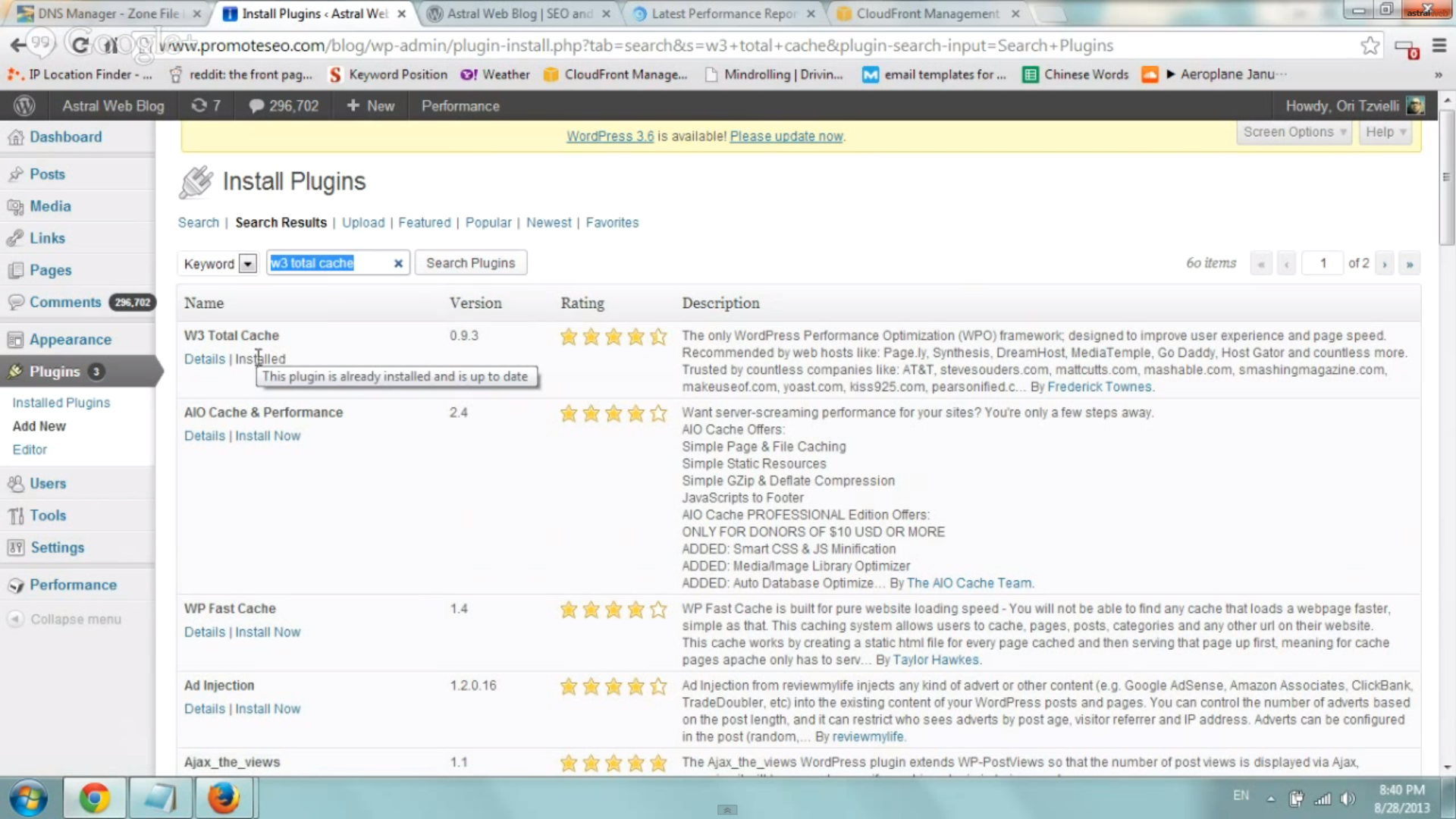The image size is (1456, 819).
Task: Open Astral Web Blog site menu
Action: [112, 106]
